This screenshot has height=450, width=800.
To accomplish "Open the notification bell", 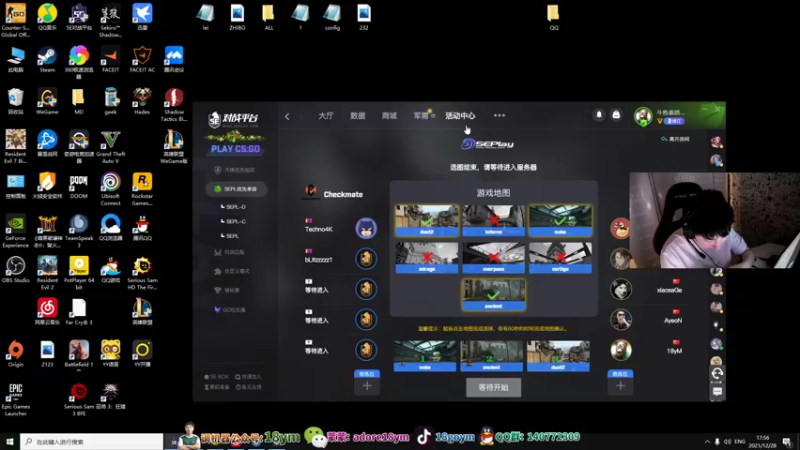I will (599, 115).
